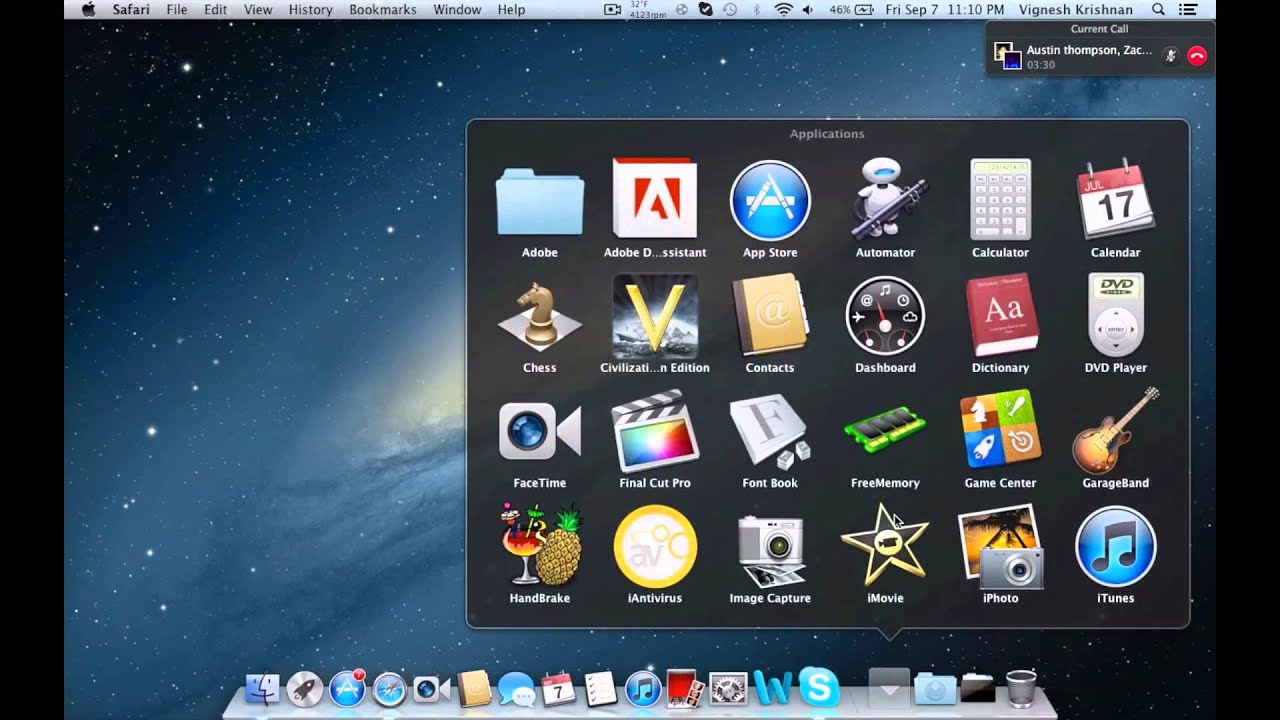Open the File menu

(x=177, y=9)
